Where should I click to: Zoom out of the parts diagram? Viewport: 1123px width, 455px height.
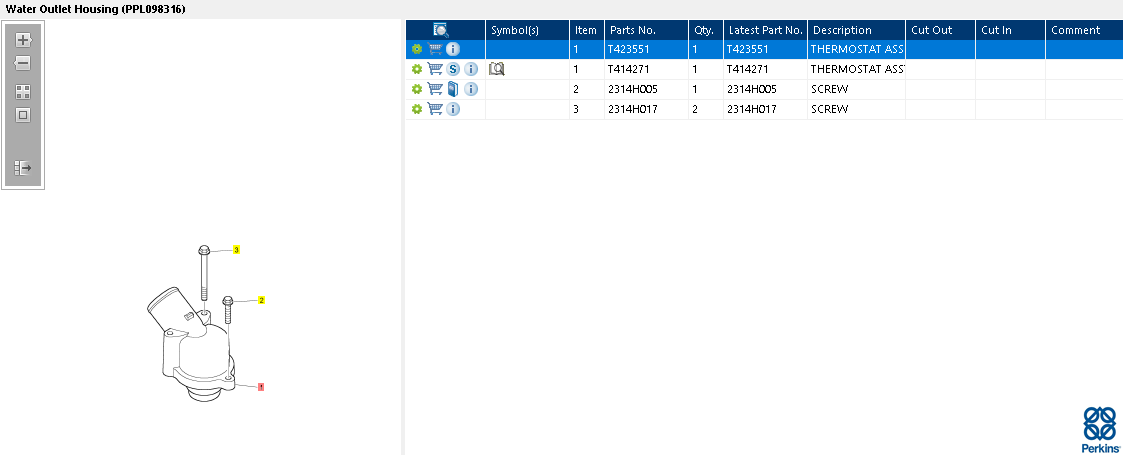[23, 63]
